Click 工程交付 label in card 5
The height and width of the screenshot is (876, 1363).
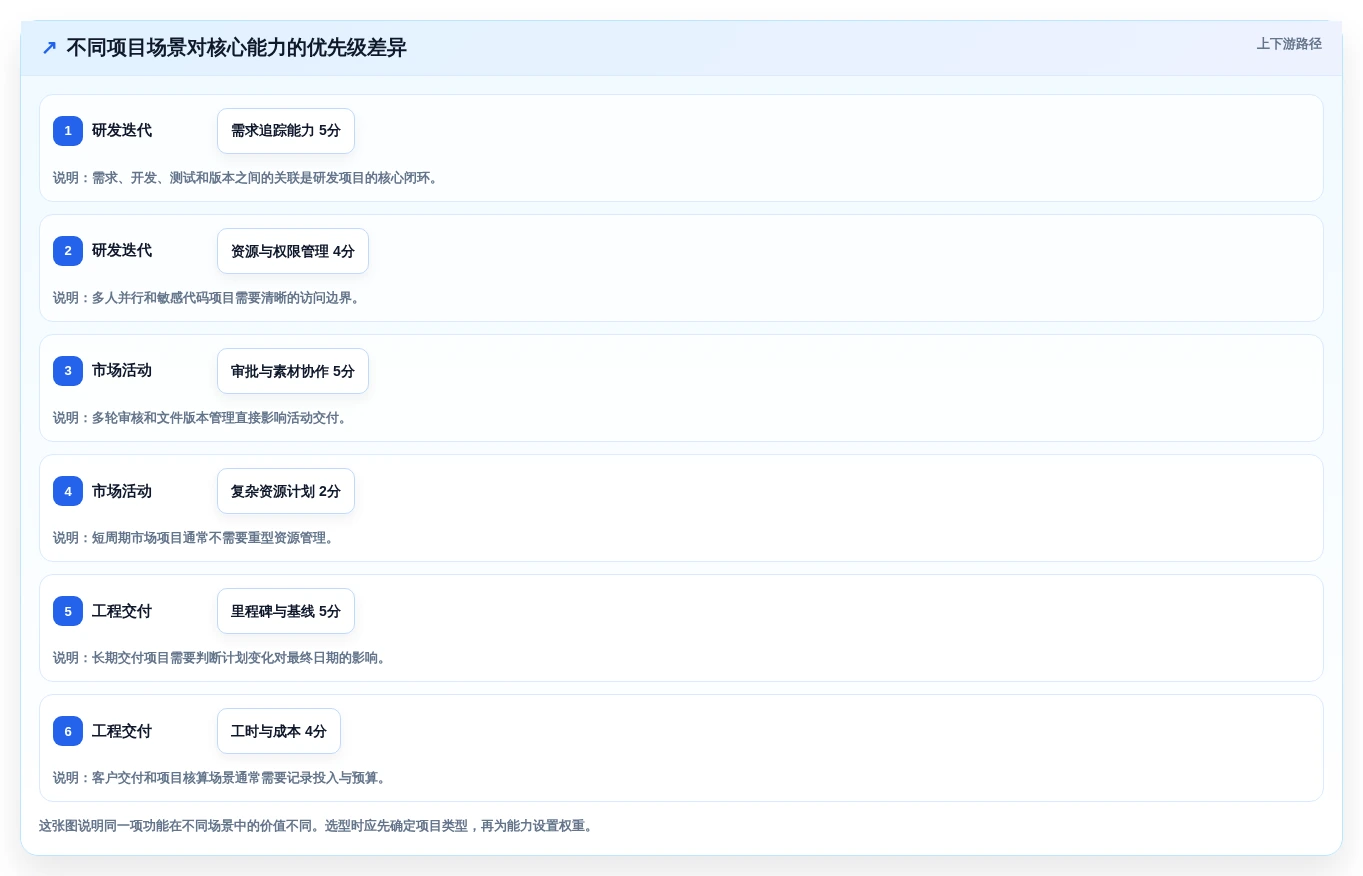(x=122, y=611)
